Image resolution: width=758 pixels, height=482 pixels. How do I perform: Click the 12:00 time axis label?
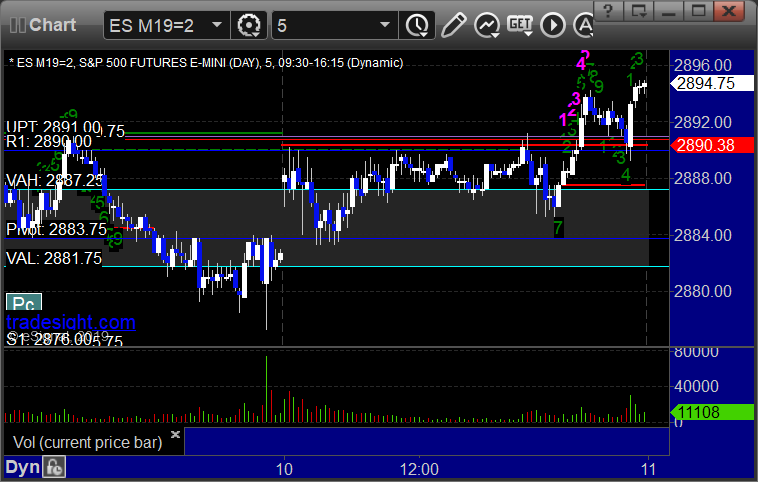419,469
